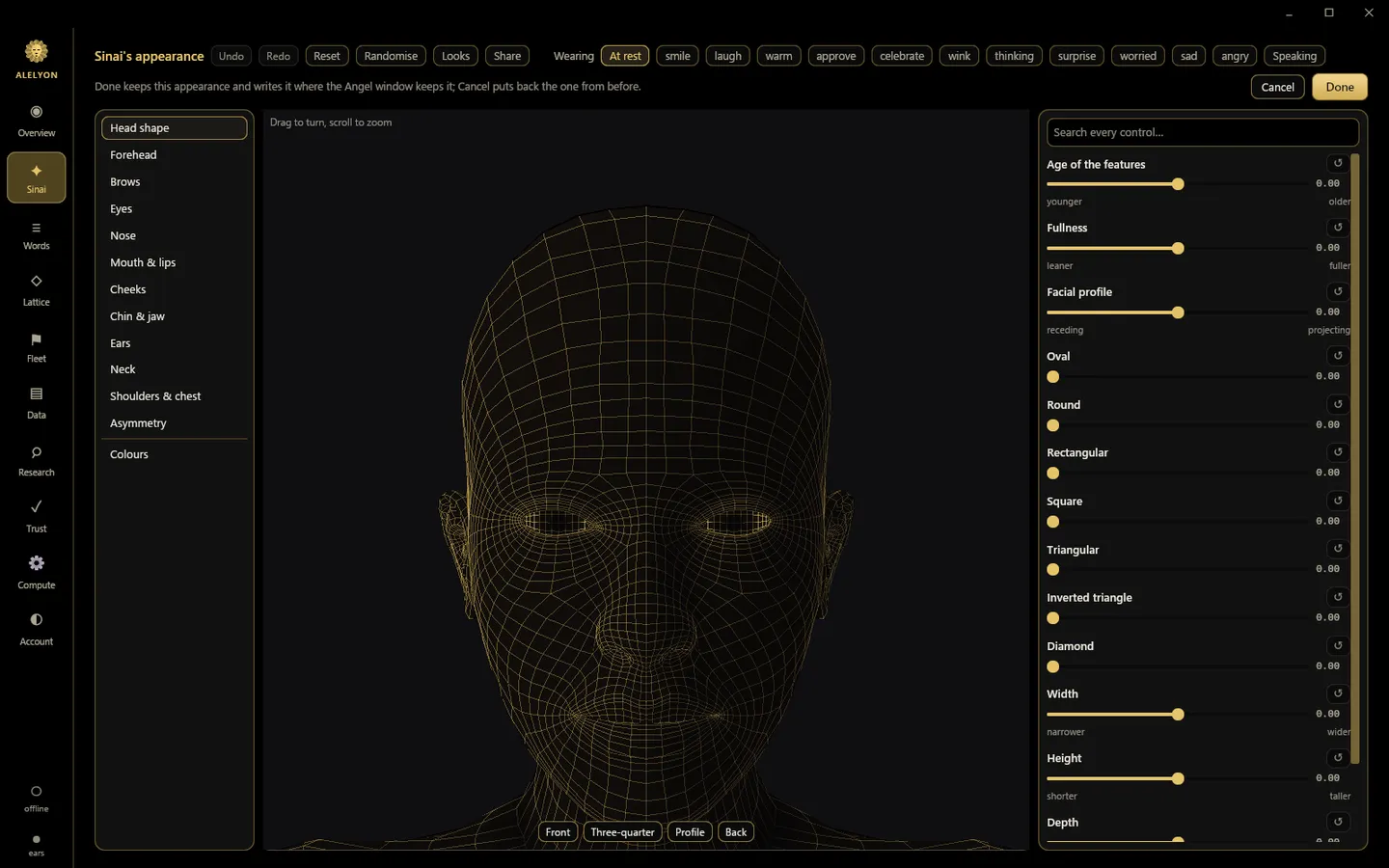Open the Chin & jaw category
The image size is (1389, 868).
coord(174,316)
